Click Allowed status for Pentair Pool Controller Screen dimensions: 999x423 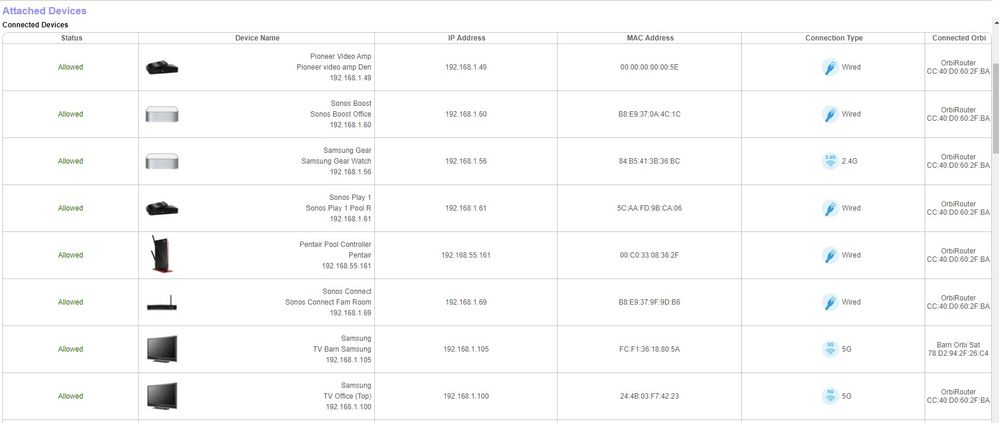(x=71, y=255)
